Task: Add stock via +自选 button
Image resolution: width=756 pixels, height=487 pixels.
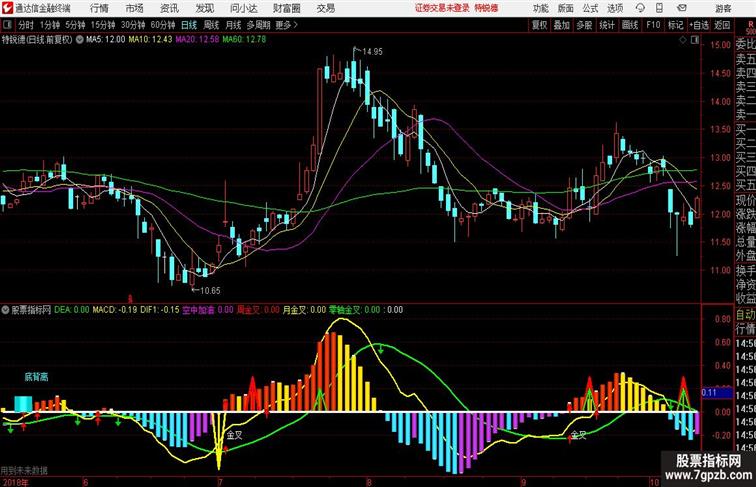Action: tap(699, 25)
